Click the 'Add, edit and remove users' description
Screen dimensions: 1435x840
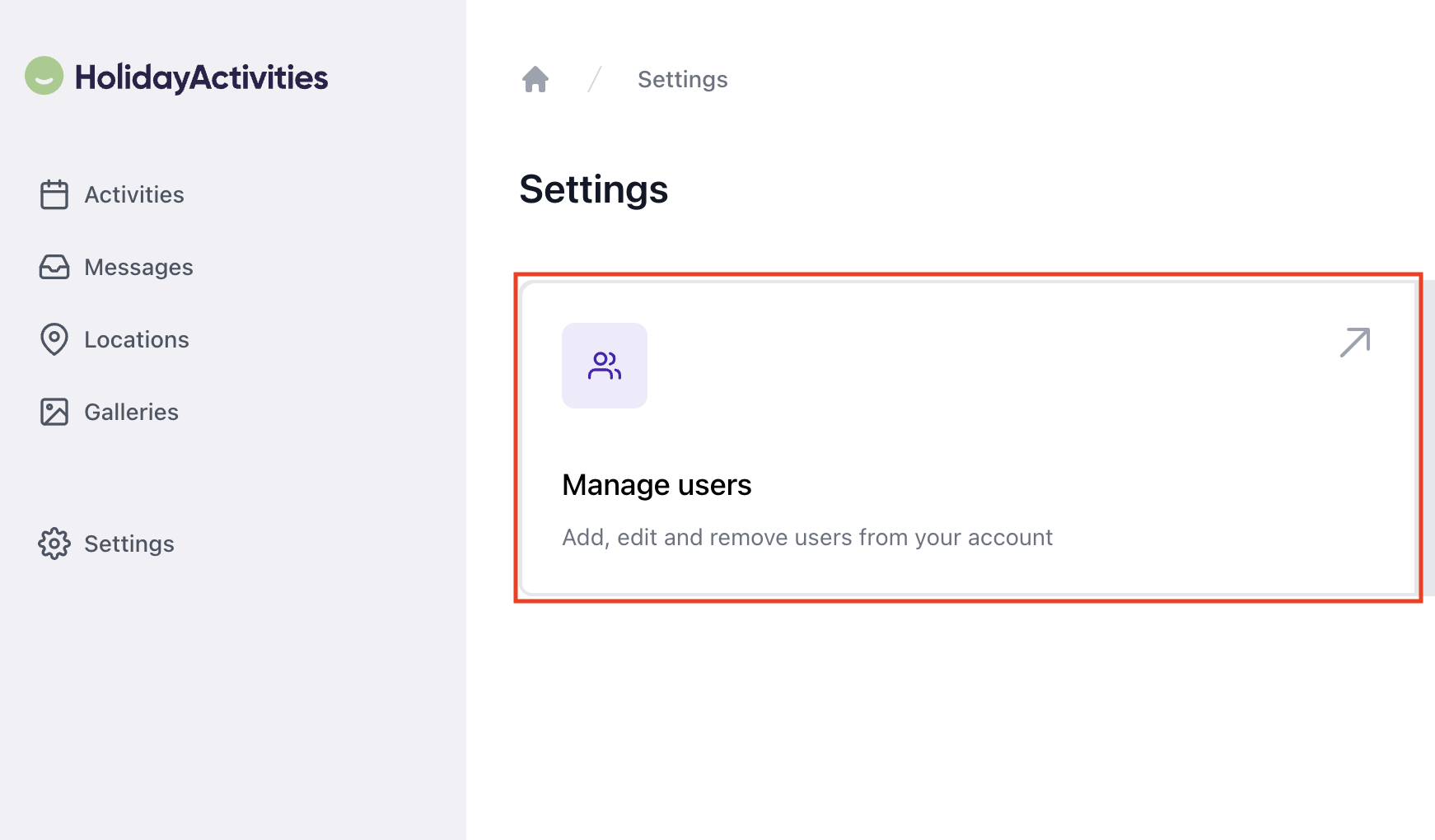click(806, 537)
